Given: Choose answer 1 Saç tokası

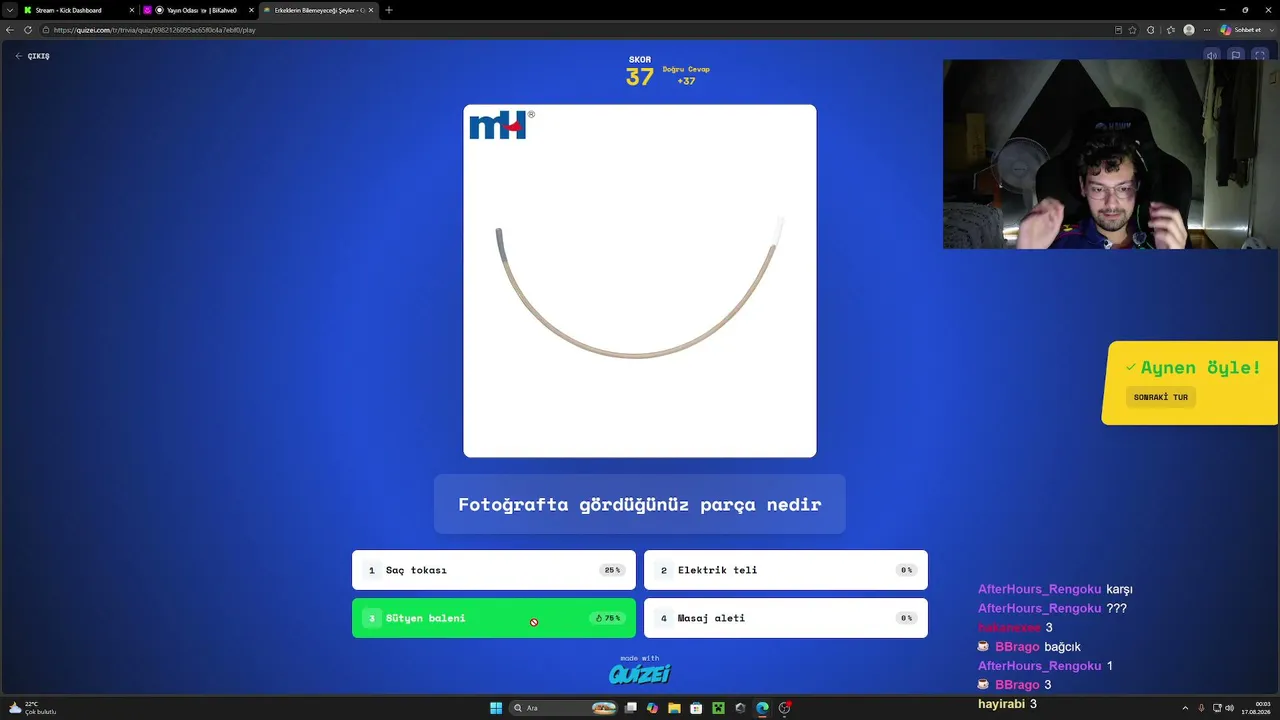Looking at the screenshot, I should pos(494,570).
